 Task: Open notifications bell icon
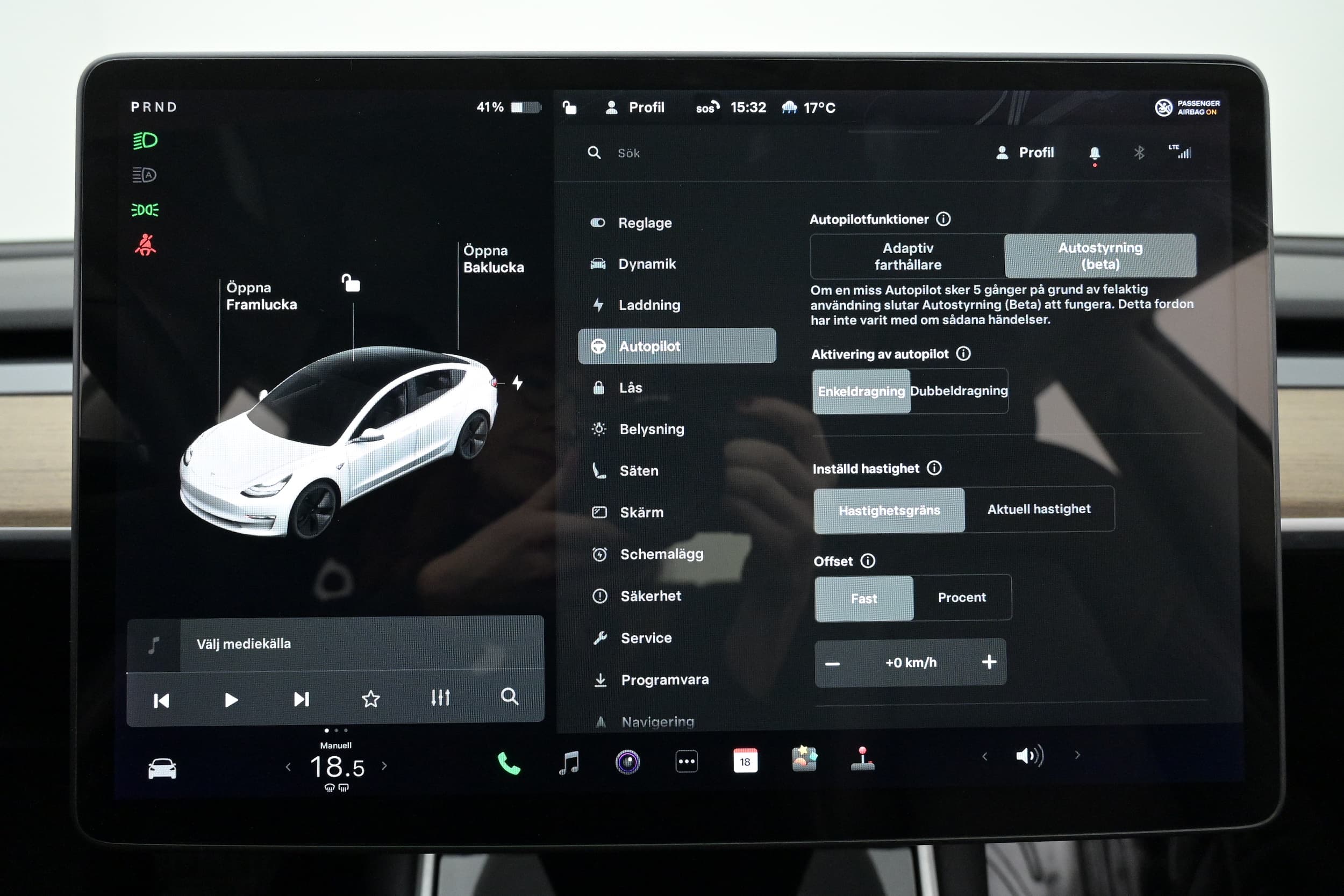(1095, 153)
